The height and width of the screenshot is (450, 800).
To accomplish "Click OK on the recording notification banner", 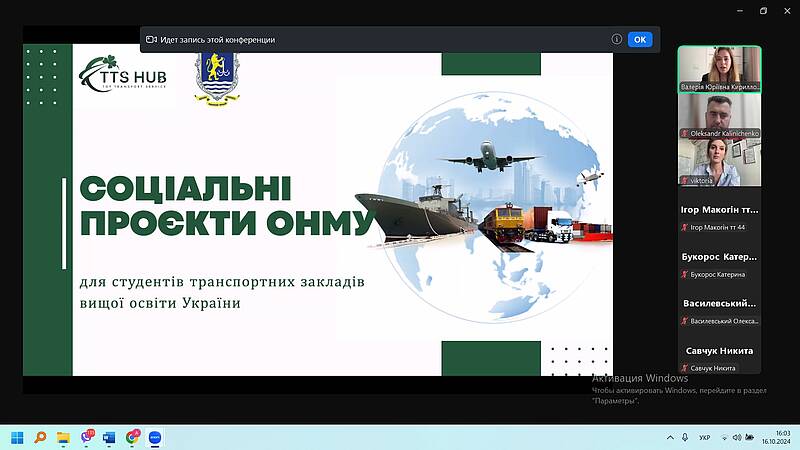I will (x=640, y=39).
